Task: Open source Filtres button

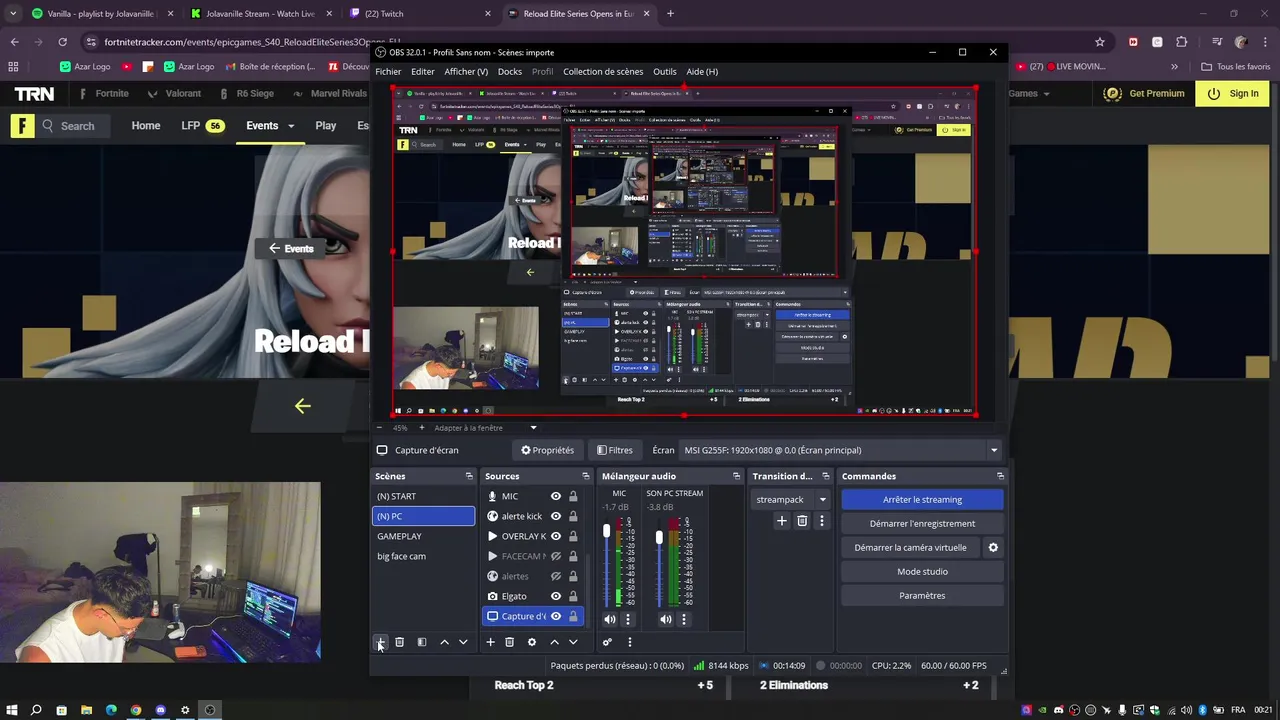Action: click(x=614, y=450)
